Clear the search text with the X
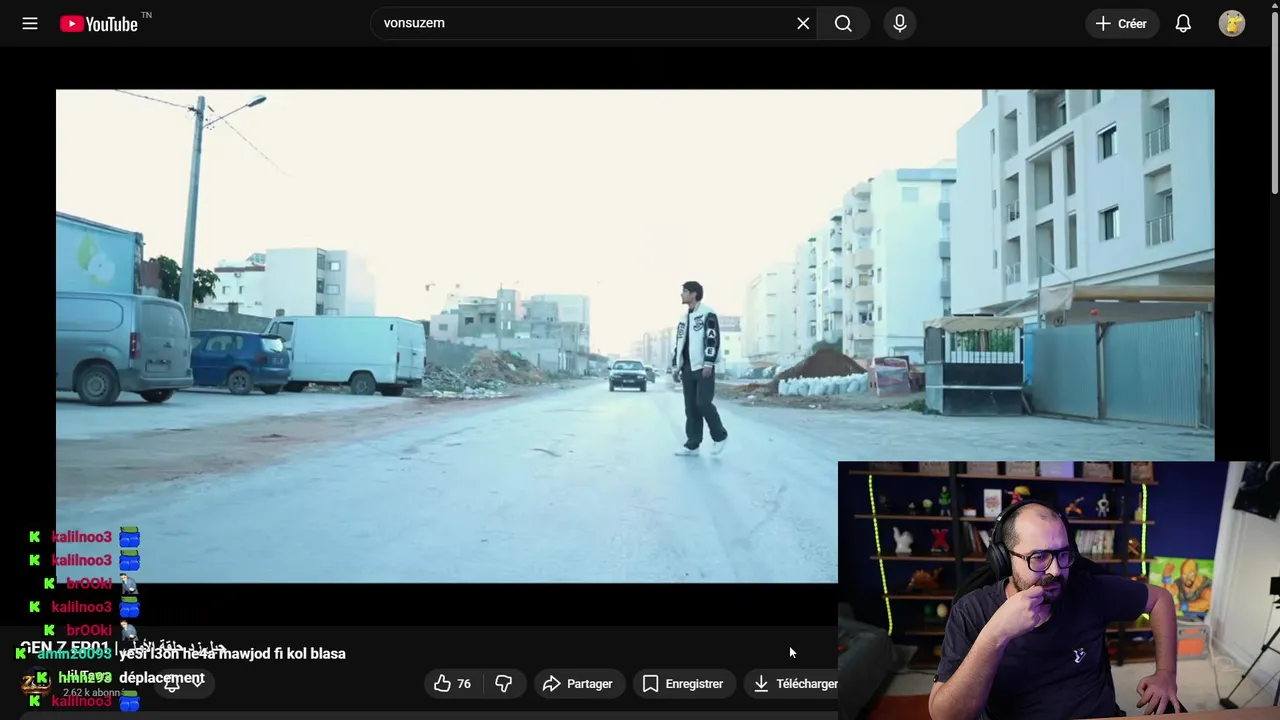 tap(803, 23)
